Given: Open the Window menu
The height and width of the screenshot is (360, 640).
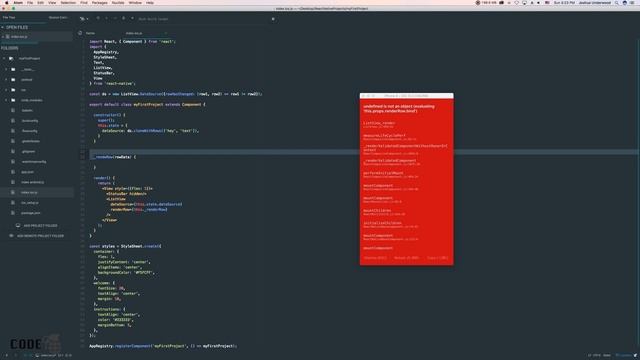Looking at the screenshot, I should click(135, 2).
